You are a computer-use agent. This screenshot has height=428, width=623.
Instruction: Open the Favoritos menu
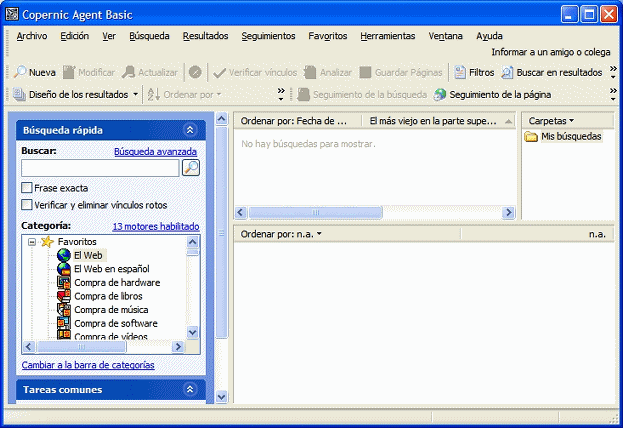pos(328,36)
